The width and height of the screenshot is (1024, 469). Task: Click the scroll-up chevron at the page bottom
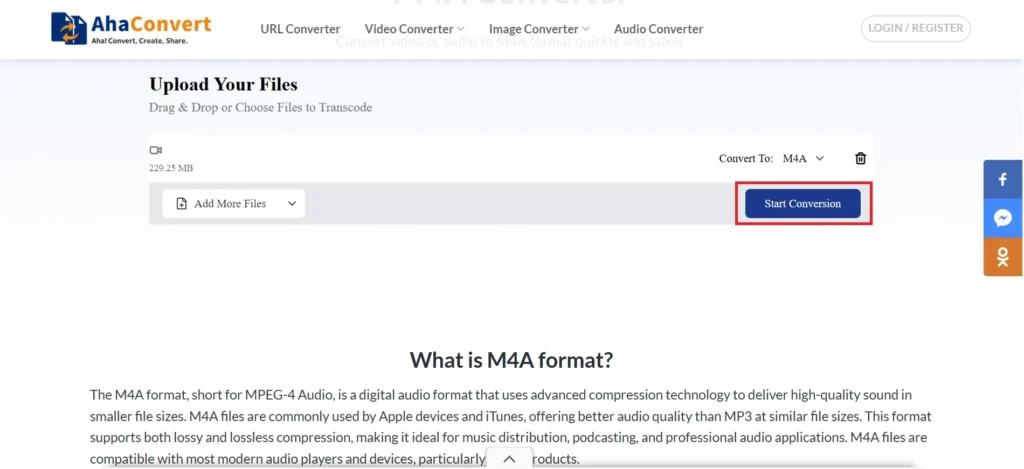[x=509, y=459]
